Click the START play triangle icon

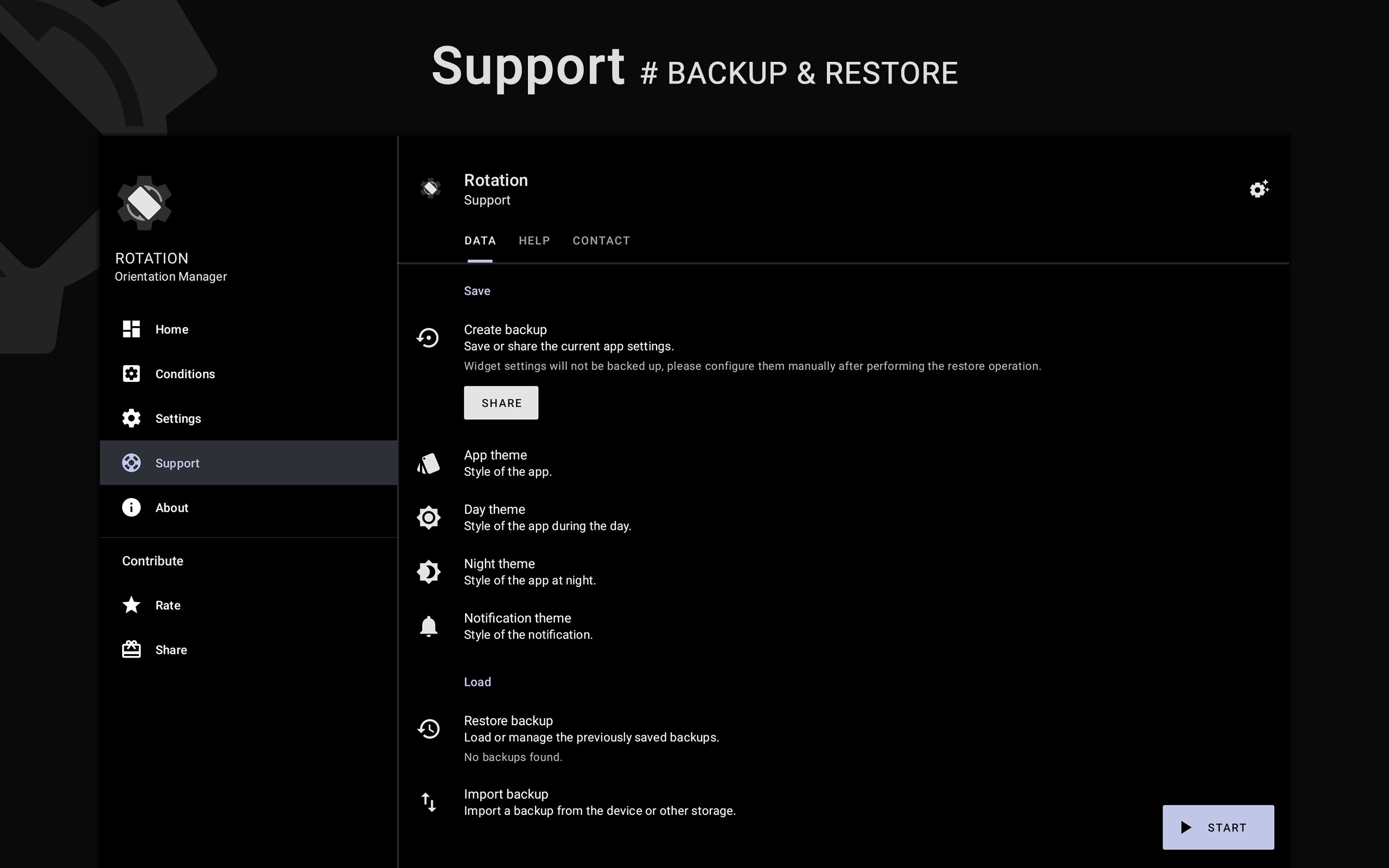pyautogui.click(x=1186, y=827)
